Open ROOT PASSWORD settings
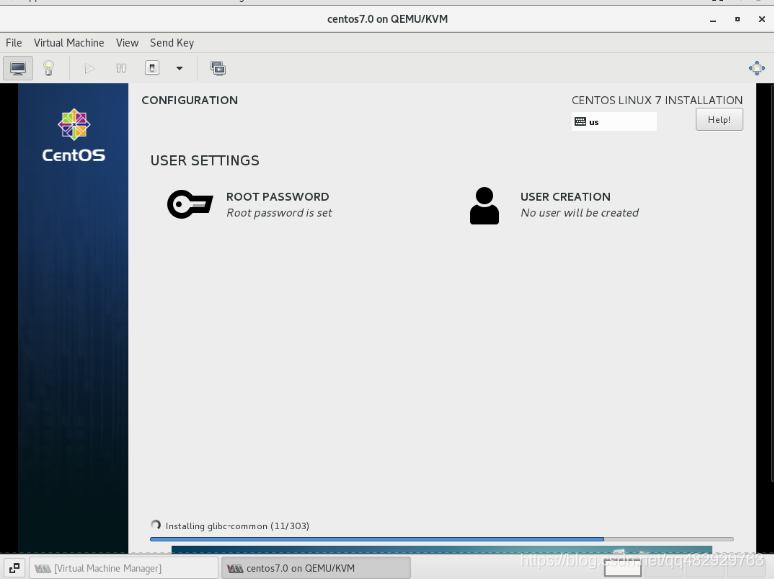Viewport: 774px width, 579px height. pyautogui.click(x=250, y=204)
